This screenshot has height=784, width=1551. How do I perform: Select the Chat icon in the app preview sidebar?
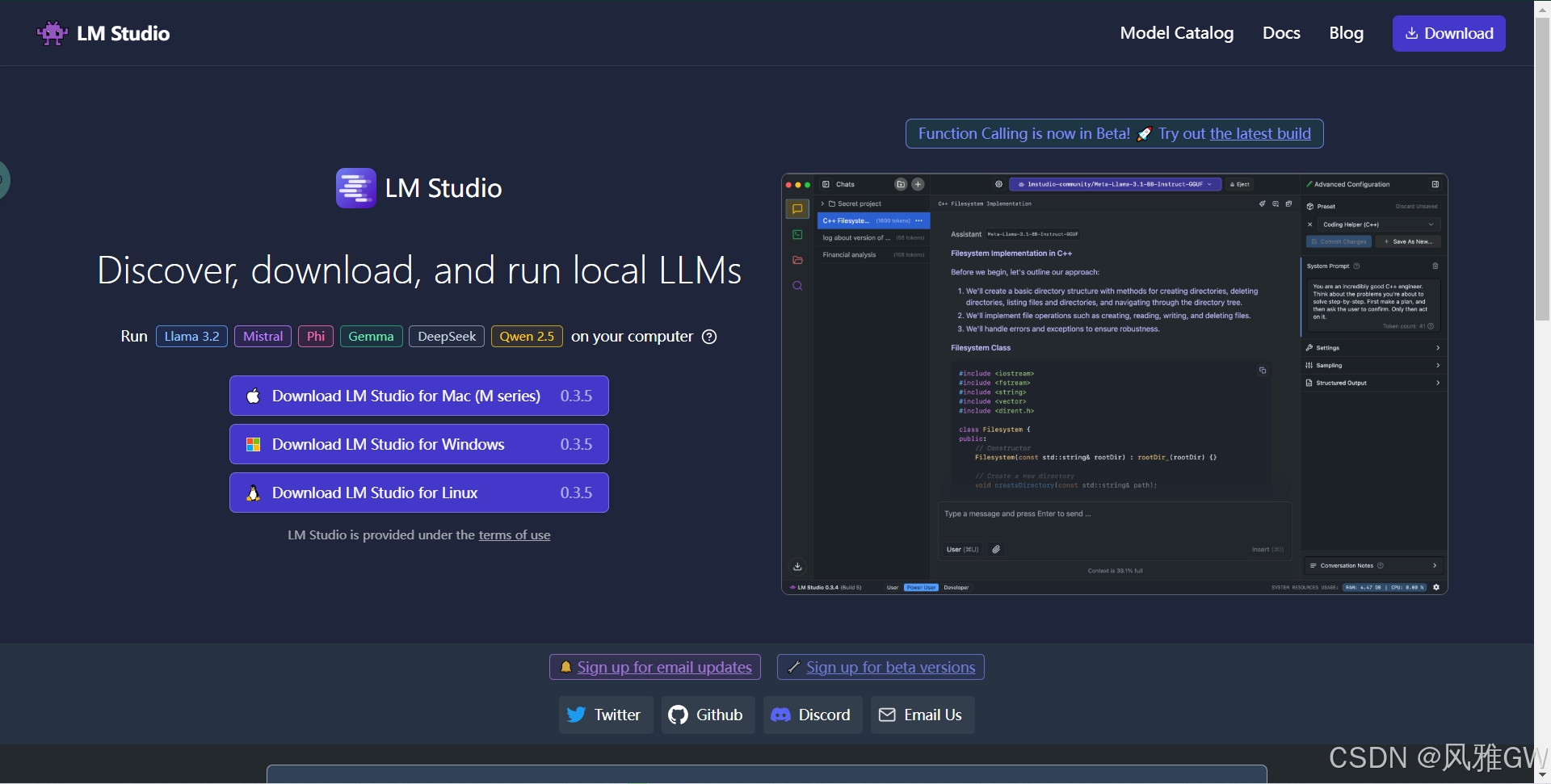(797, 209)
